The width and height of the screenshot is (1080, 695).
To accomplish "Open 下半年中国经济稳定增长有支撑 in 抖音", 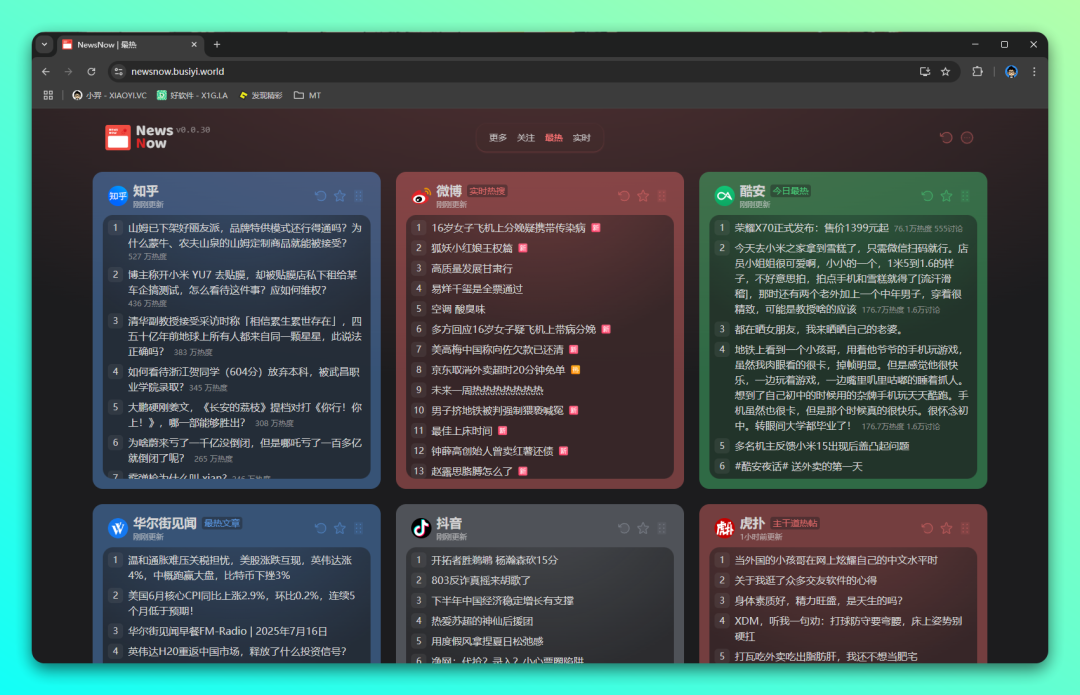I will tap(502, 601).
